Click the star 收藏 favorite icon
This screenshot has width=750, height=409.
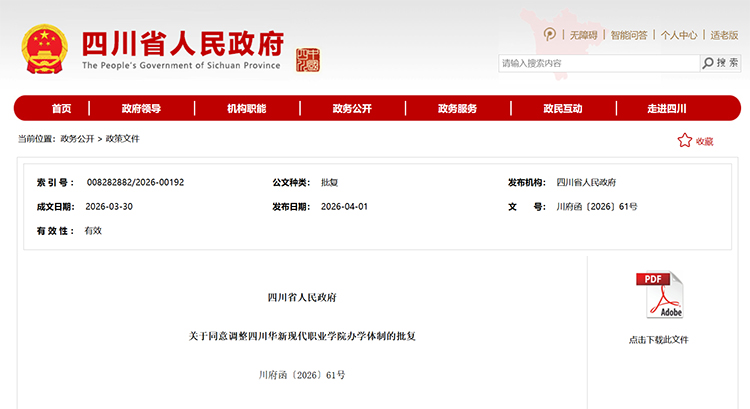coord(685,141)
